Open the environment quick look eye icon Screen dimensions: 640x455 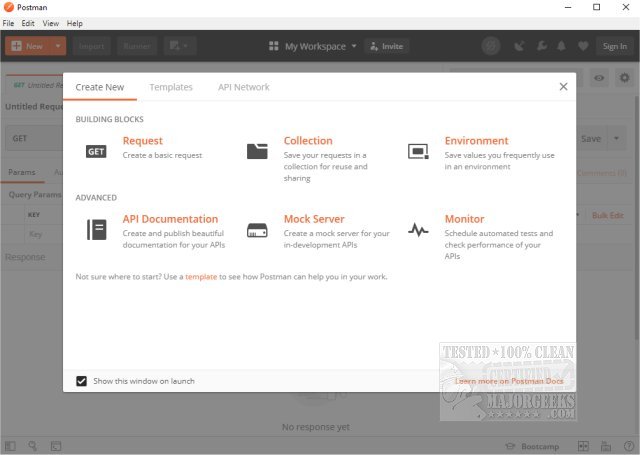(600, 78)
